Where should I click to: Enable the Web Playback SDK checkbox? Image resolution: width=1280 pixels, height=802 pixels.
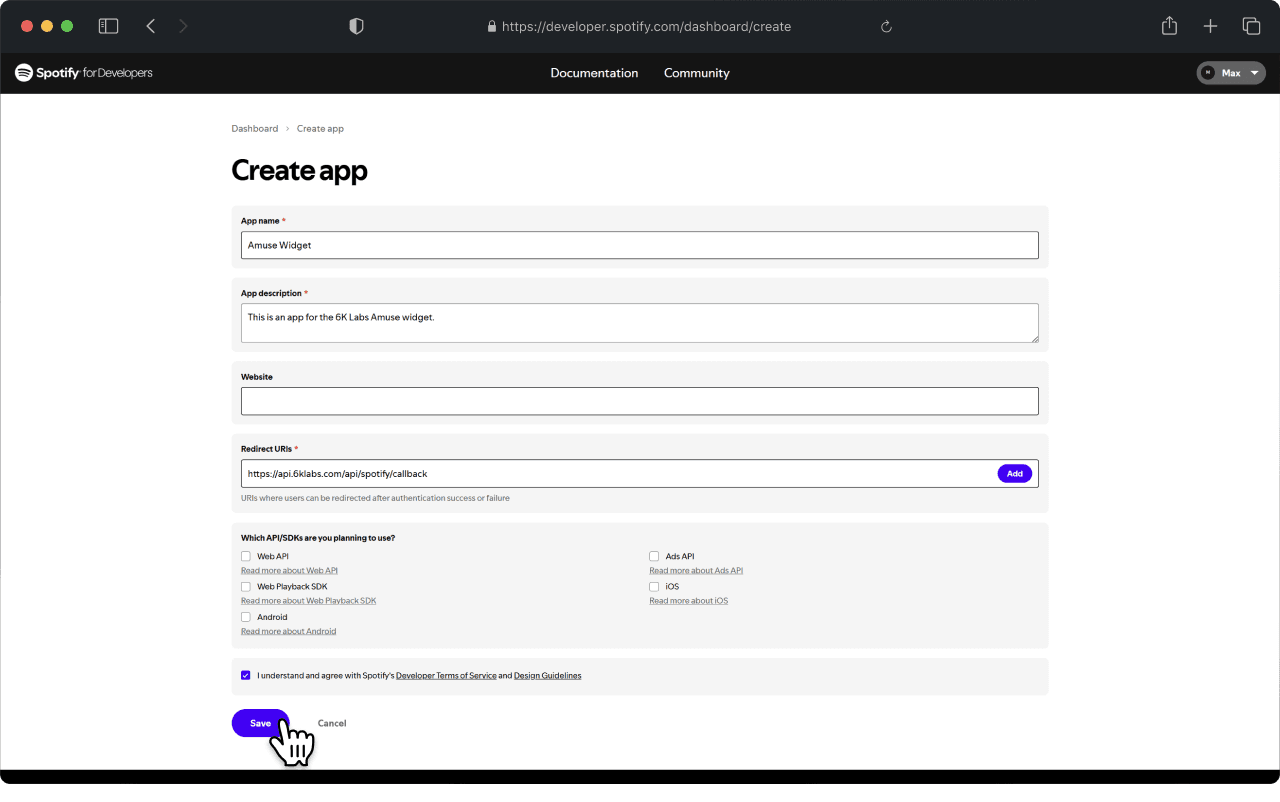click(x=246, y=587)
